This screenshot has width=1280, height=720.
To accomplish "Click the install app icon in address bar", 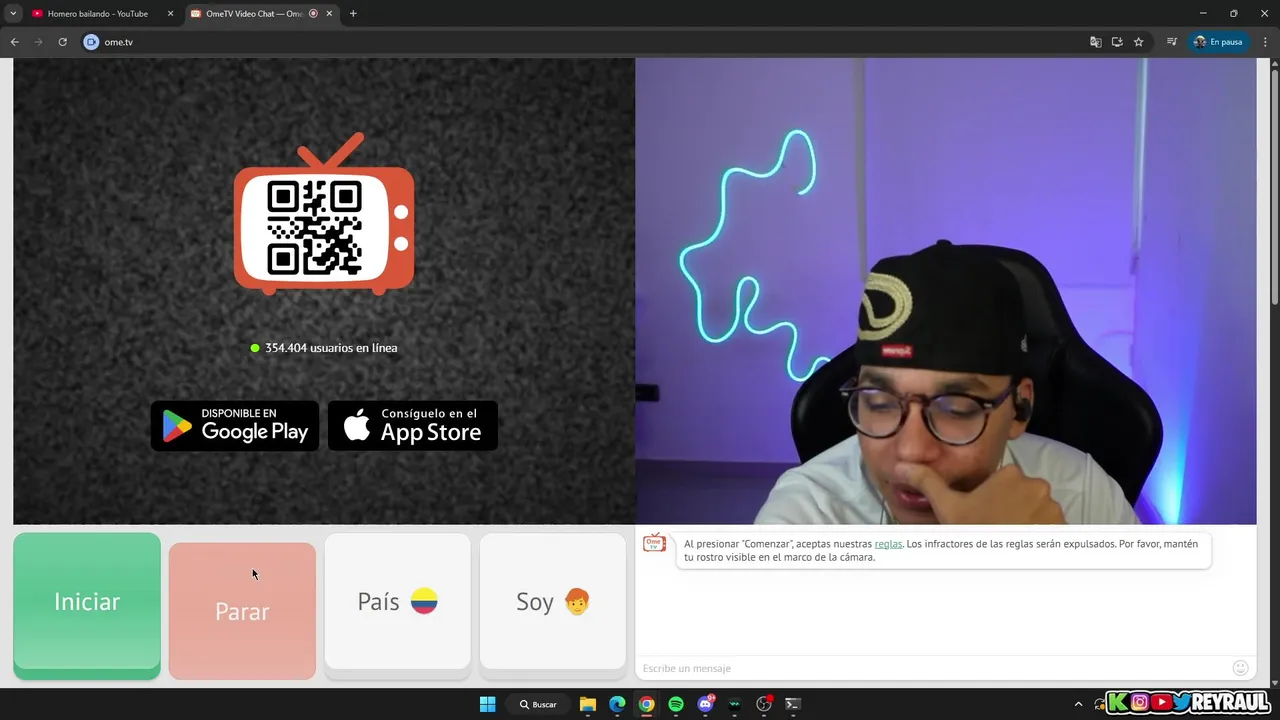I will coord(1117,42).
